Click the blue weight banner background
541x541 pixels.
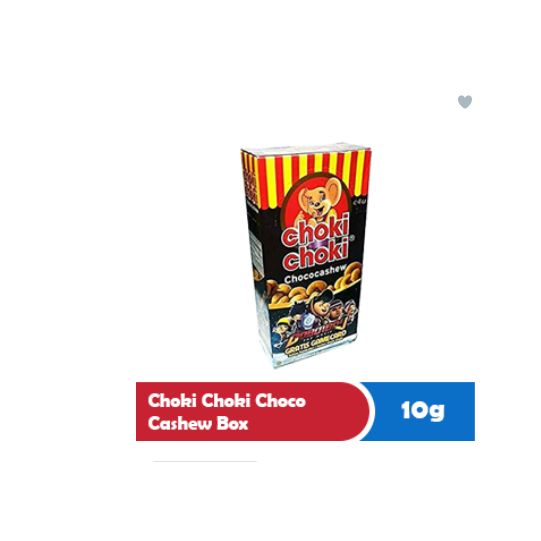(x=423, y=411)
